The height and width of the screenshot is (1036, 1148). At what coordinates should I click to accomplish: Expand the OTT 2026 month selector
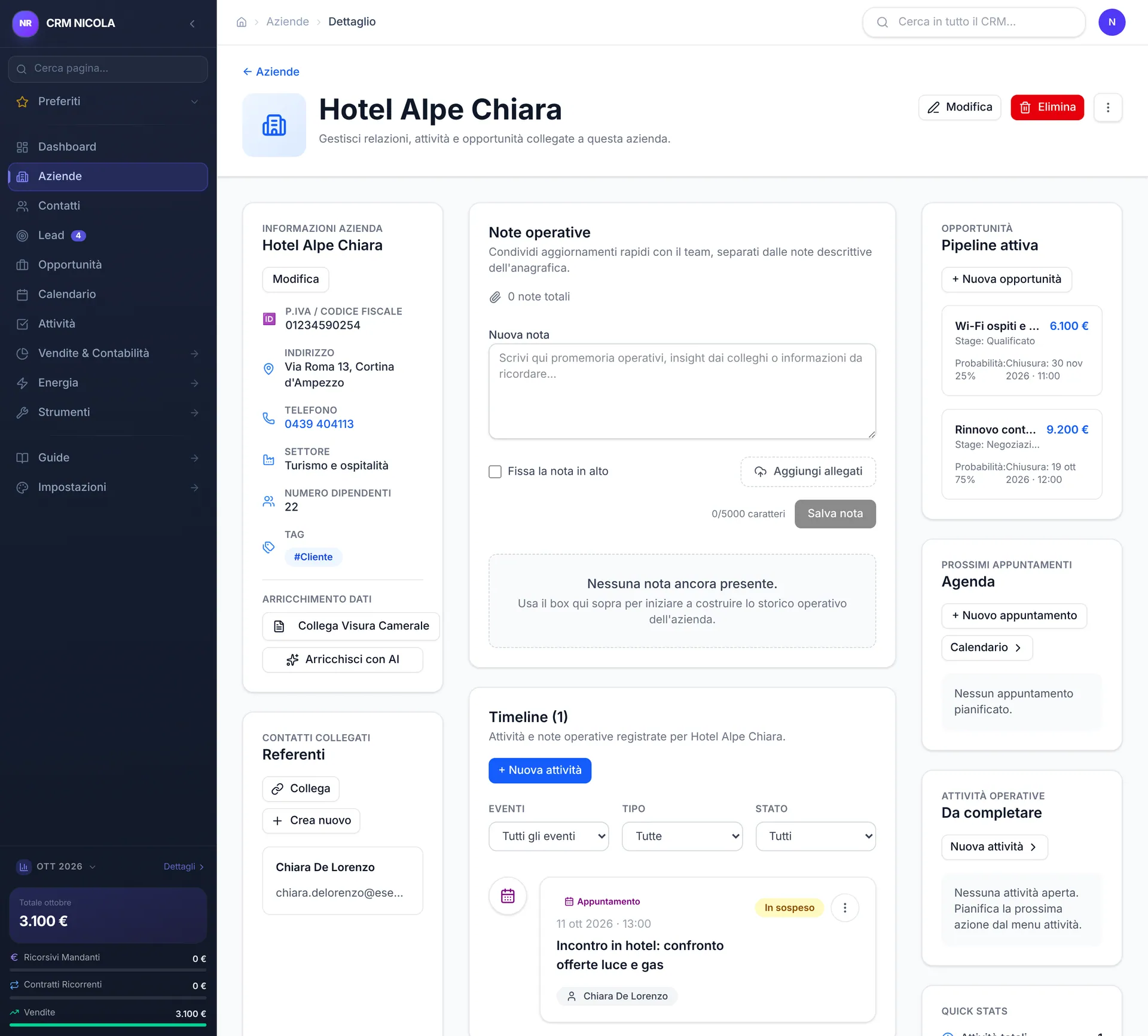click(59, 866)
